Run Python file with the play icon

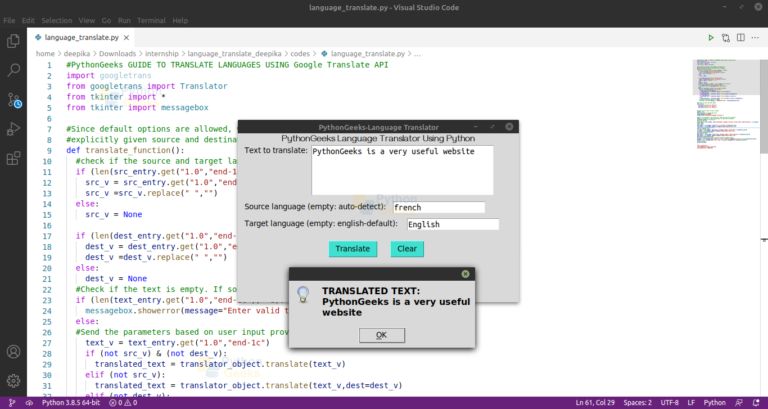(x=711, y=38)
